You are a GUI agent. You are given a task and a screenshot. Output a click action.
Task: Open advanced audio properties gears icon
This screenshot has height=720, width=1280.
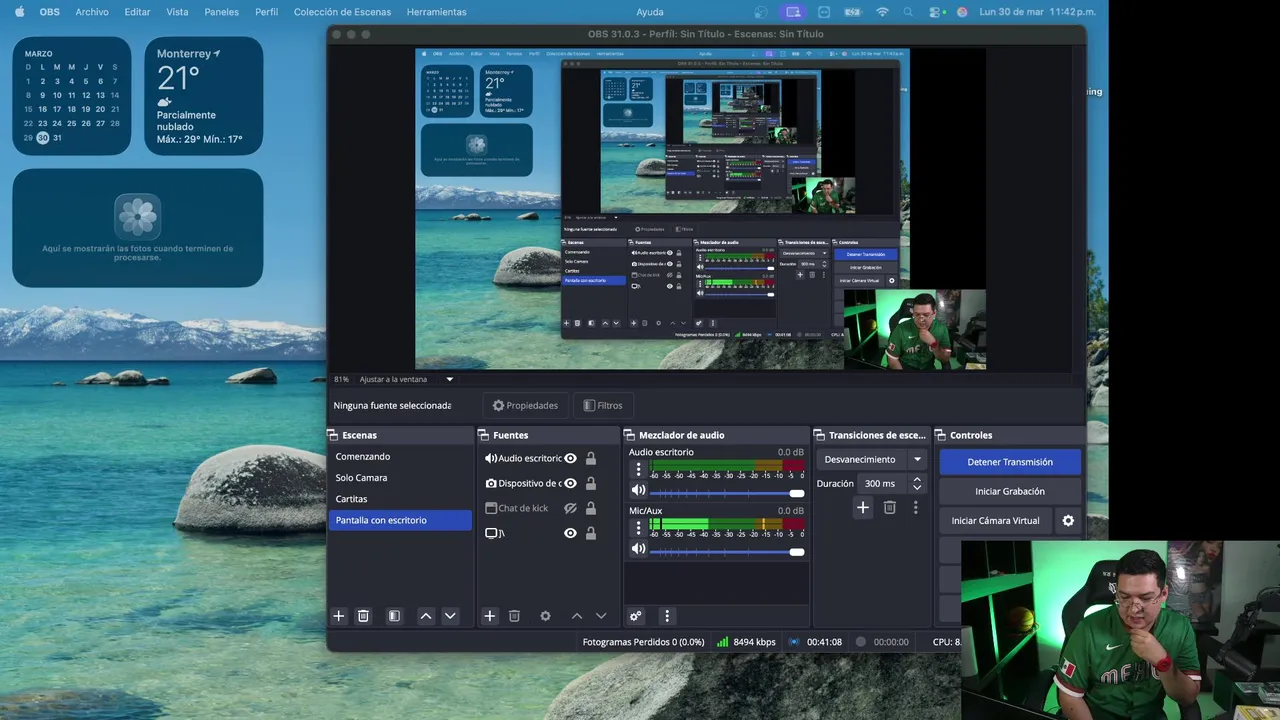pos(635,616)
